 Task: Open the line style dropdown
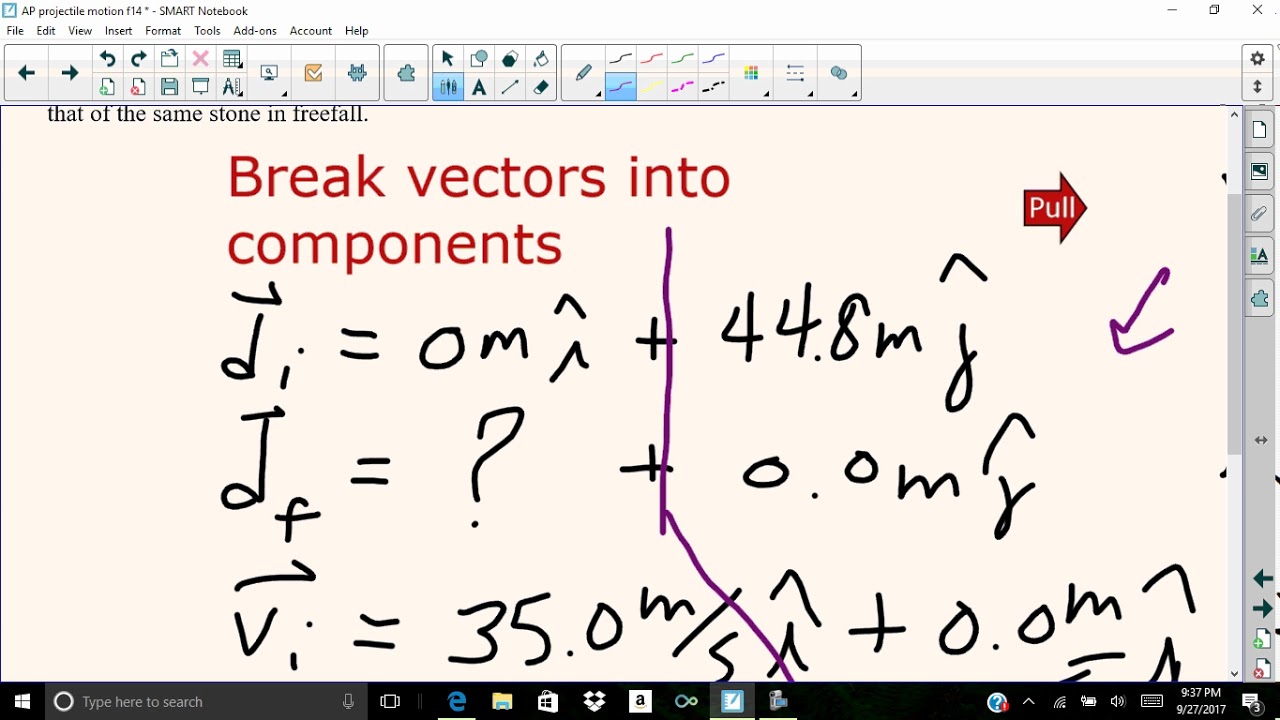(796, 73)
